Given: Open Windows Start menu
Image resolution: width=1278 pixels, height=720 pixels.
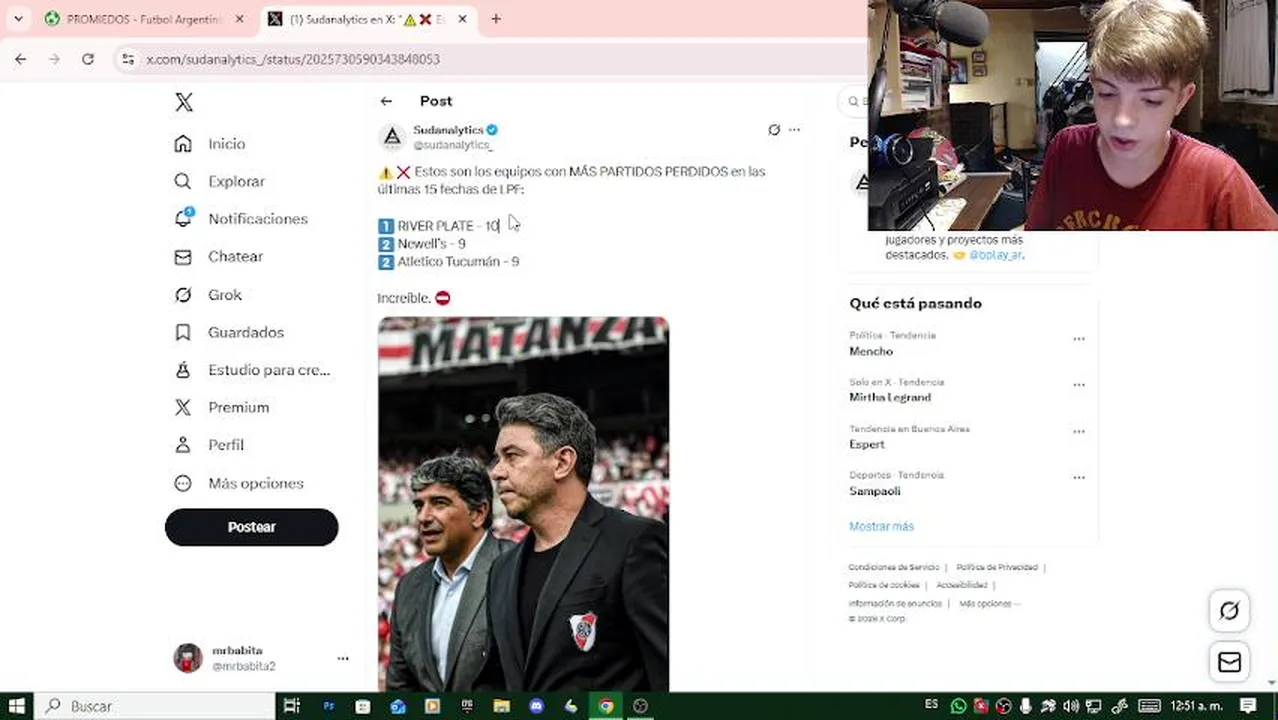Looking at the screenshot, I should click(17, 706).
